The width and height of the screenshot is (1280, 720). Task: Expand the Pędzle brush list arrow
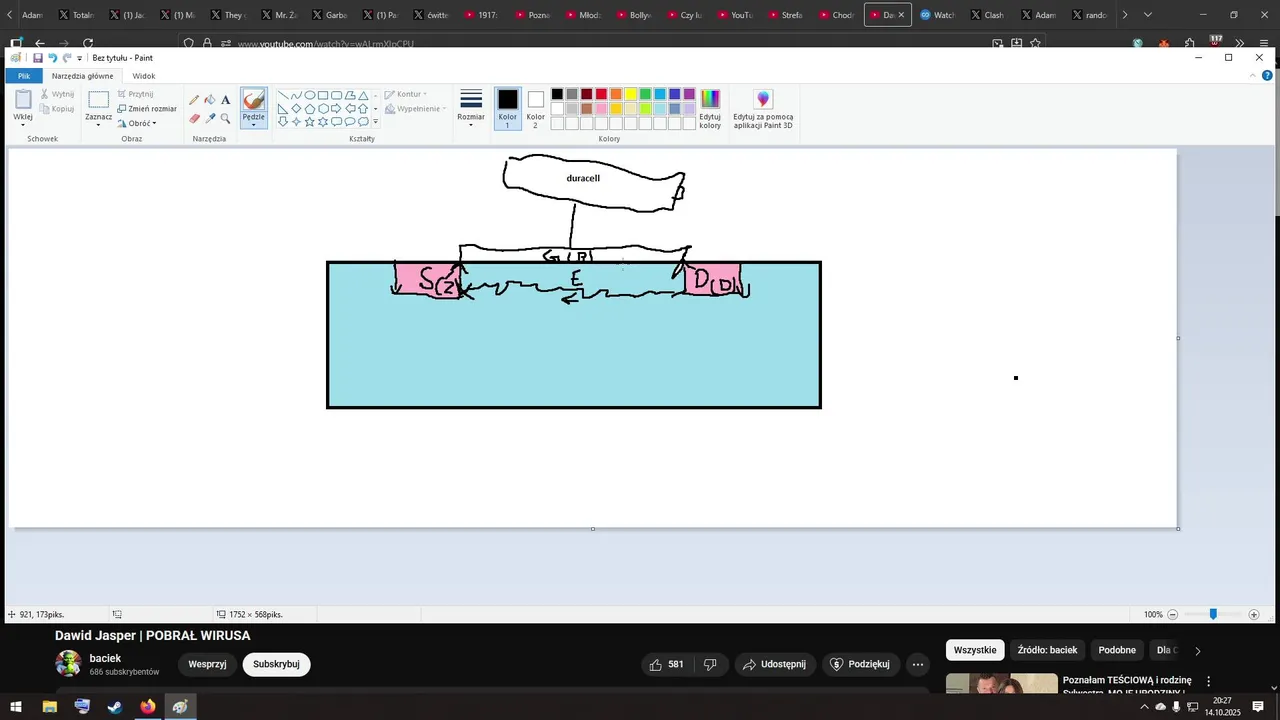point(254,125)
